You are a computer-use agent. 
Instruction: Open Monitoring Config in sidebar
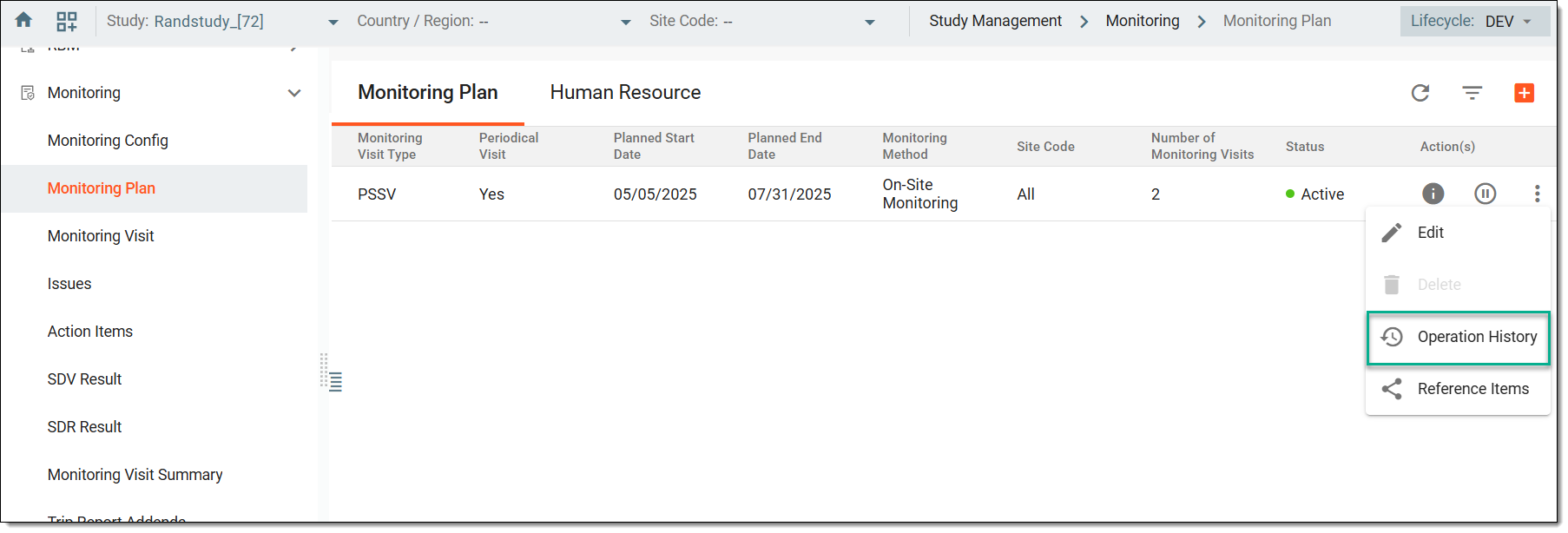[108, 141]
